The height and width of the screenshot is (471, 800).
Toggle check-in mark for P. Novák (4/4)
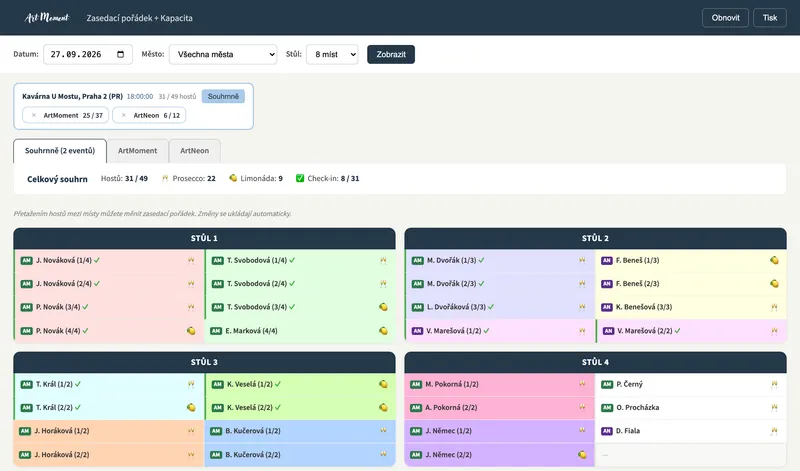(x=85, y=331)
